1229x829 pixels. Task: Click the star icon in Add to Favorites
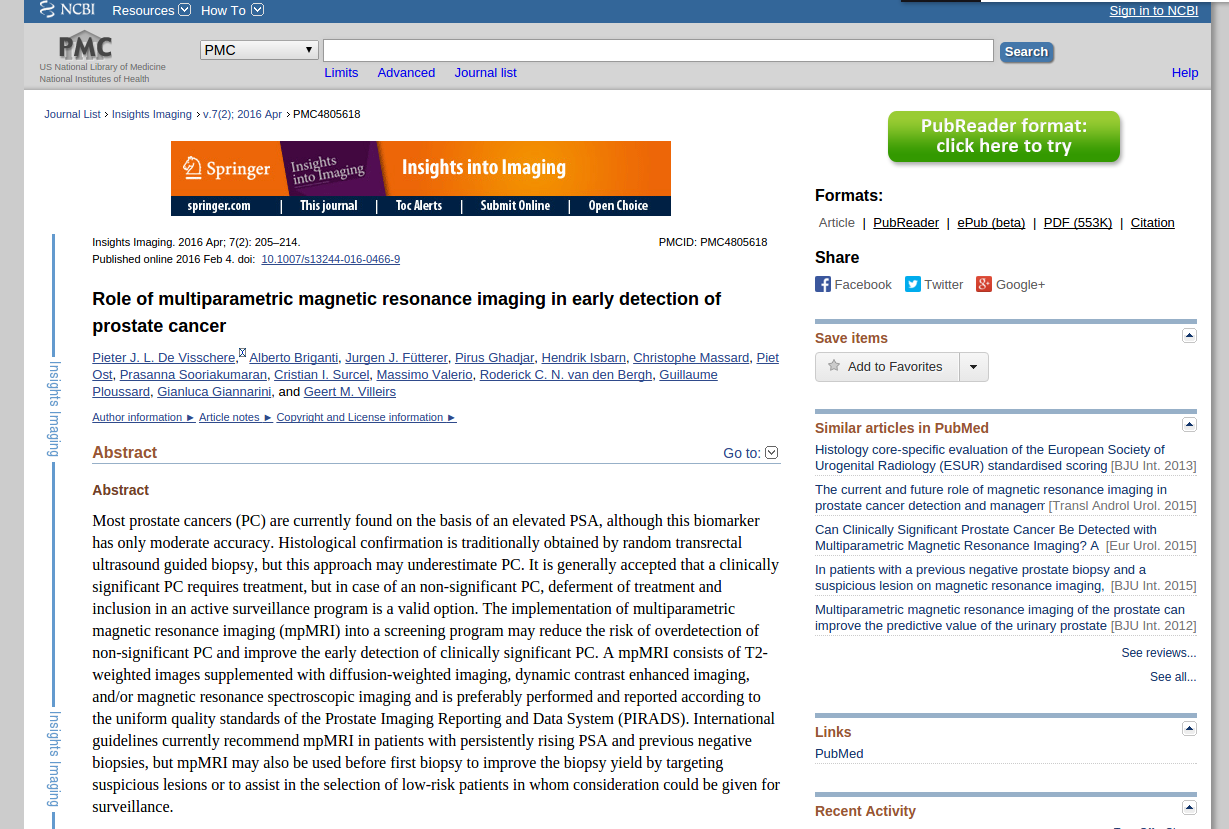[834, 366]
